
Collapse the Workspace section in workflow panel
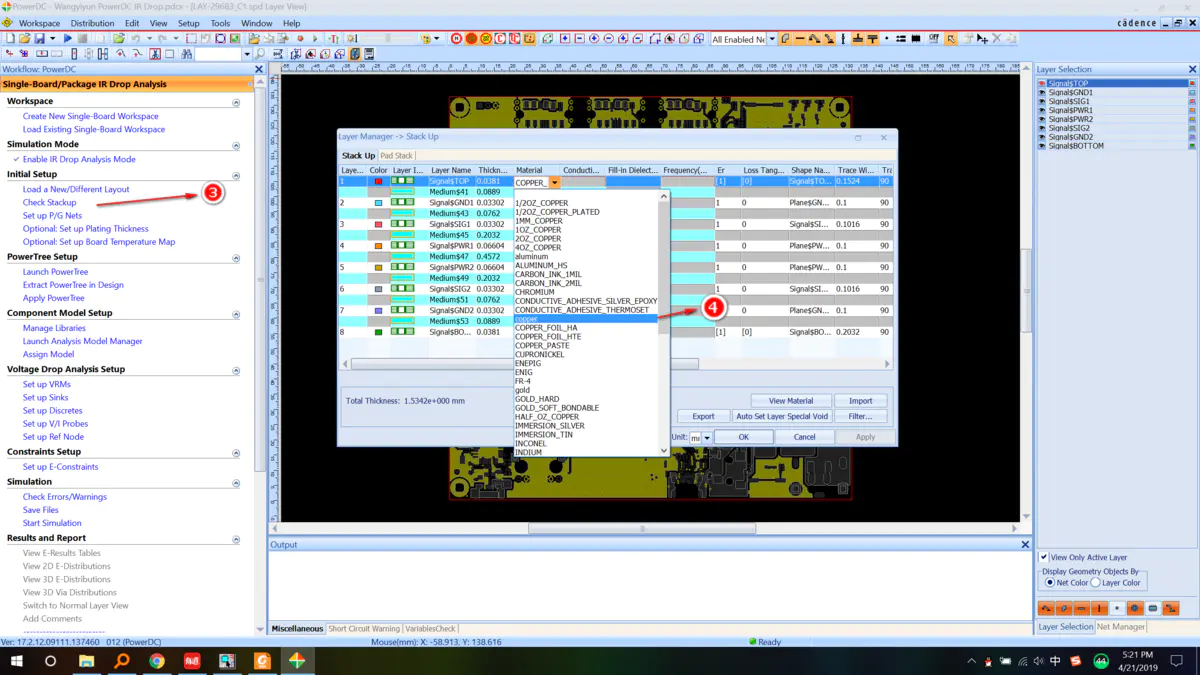point(236,102)
